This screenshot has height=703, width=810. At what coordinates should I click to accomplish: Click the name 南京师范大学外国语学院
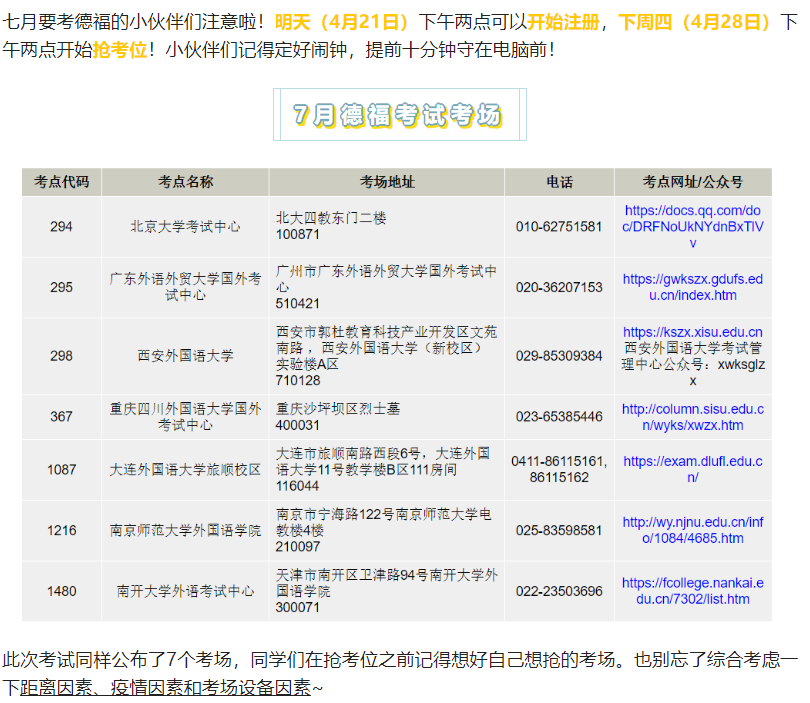[x=185, y=530]
